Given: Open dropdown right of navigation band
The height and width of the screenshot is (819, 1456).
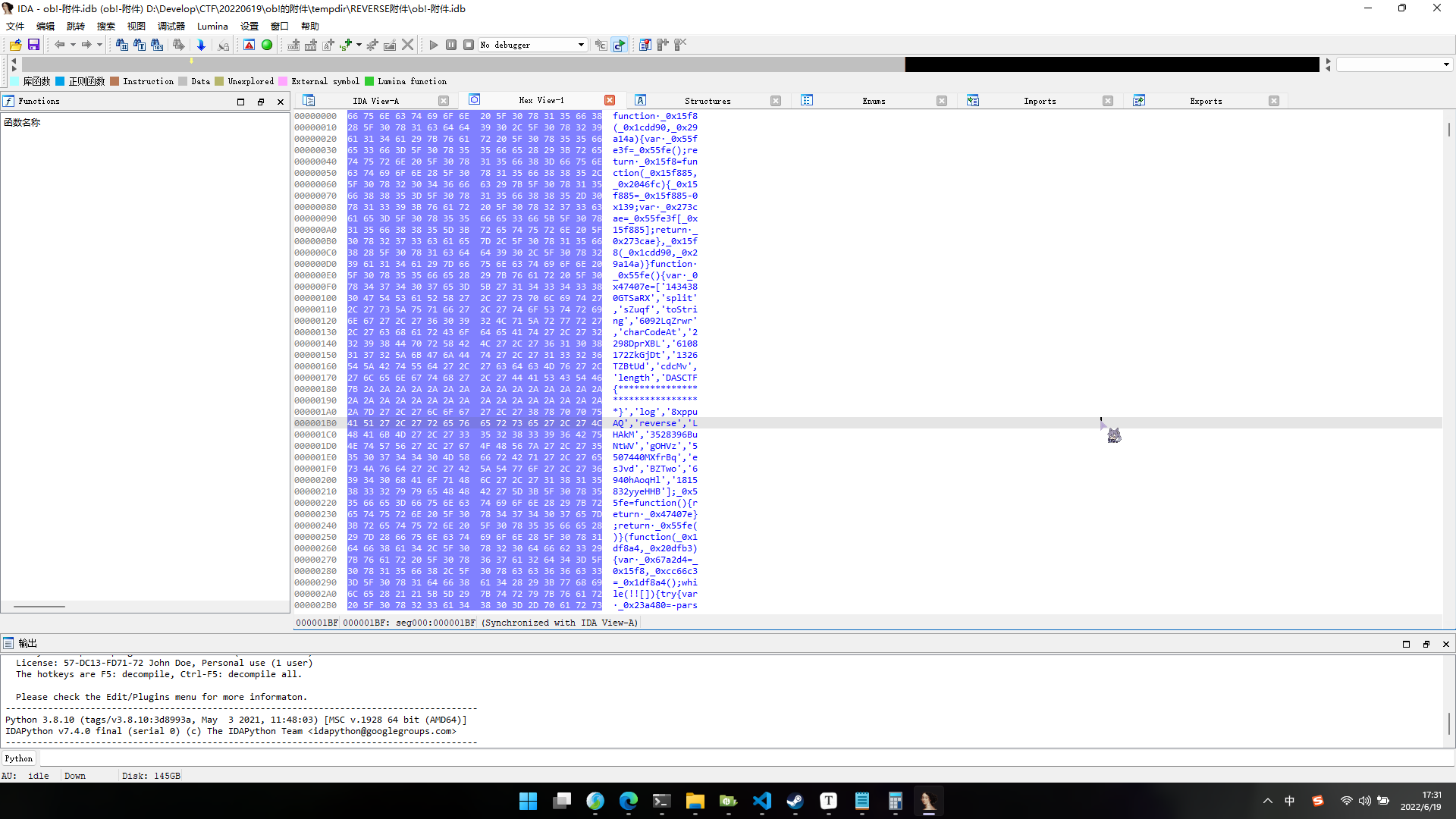Looking at the screenshot, I should pyautogui.click(x=1446, y=64).
